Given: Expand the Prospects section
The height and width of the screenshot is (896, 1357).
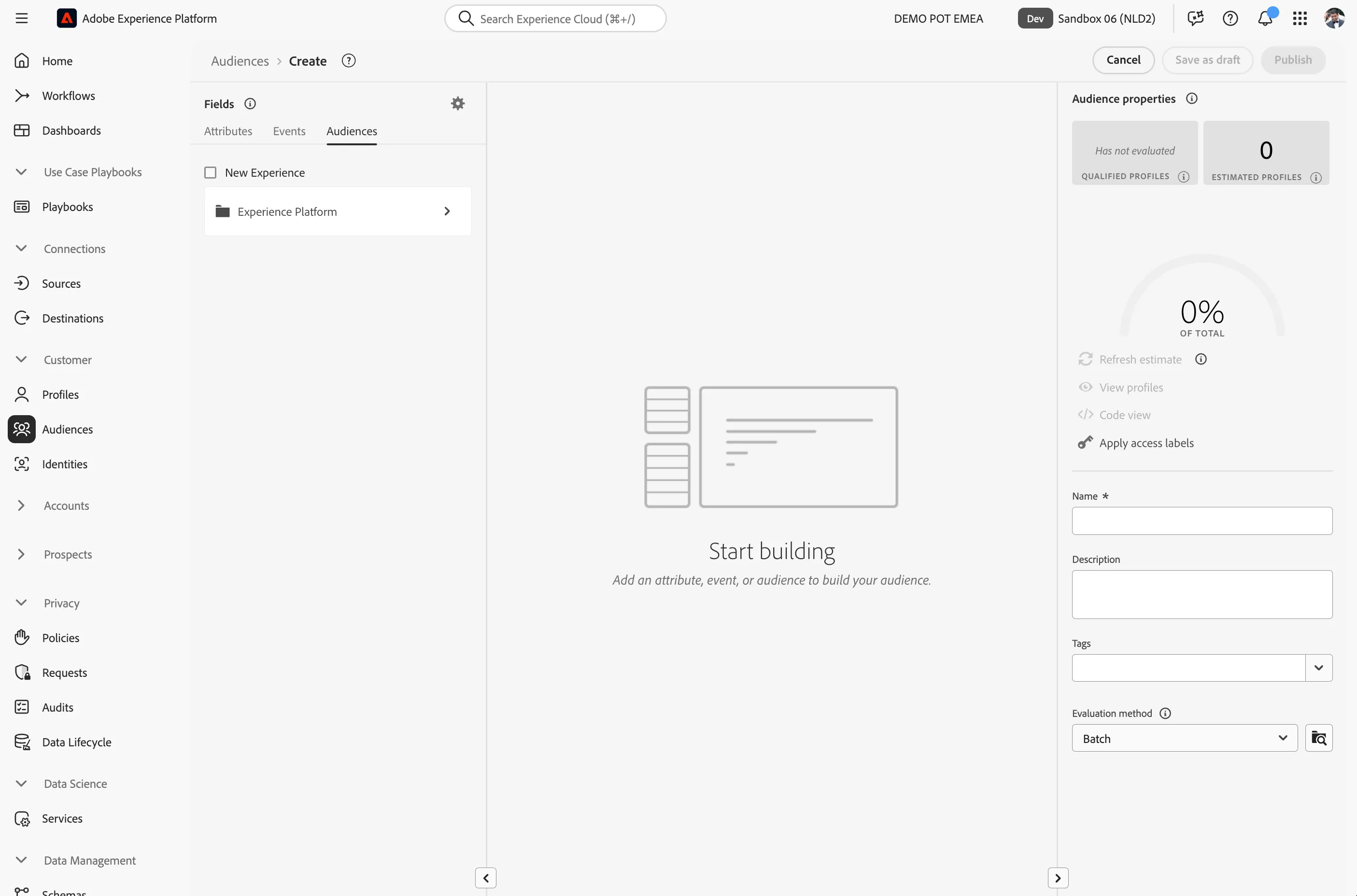Looking at the screenshot, I should 21,554.
